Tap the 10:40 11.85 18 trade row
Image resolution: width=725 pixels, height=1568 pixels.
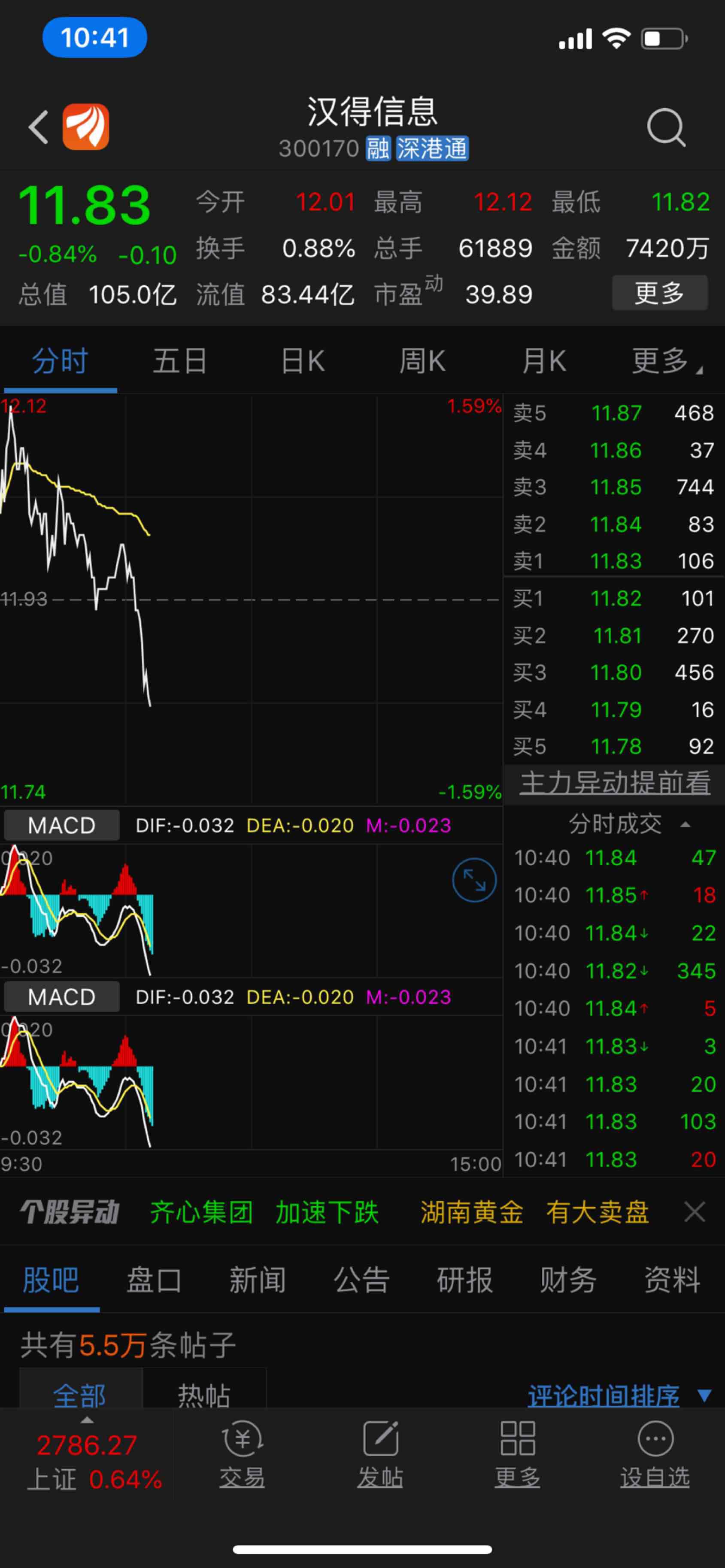[615, 895]
